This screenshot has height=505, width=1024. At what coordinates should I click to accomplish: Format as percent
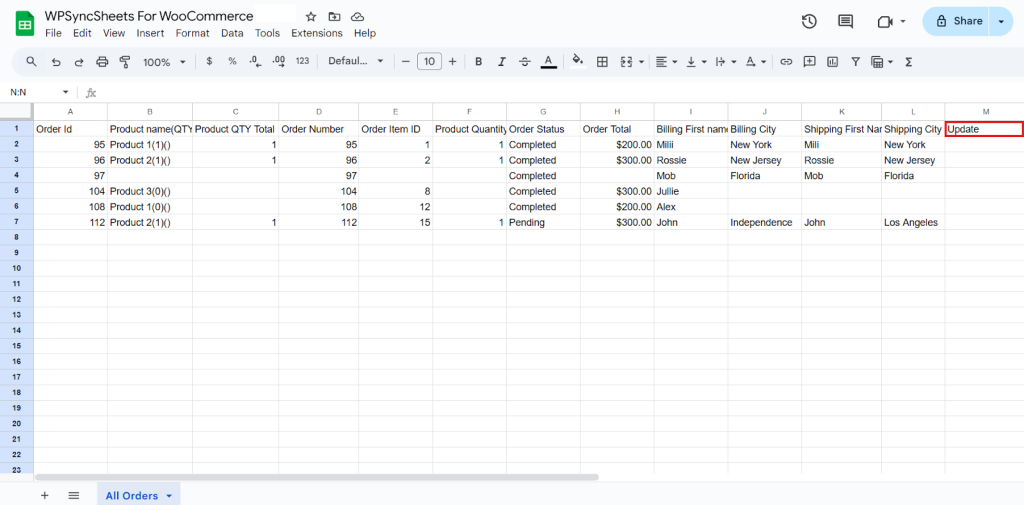point(232,61)
